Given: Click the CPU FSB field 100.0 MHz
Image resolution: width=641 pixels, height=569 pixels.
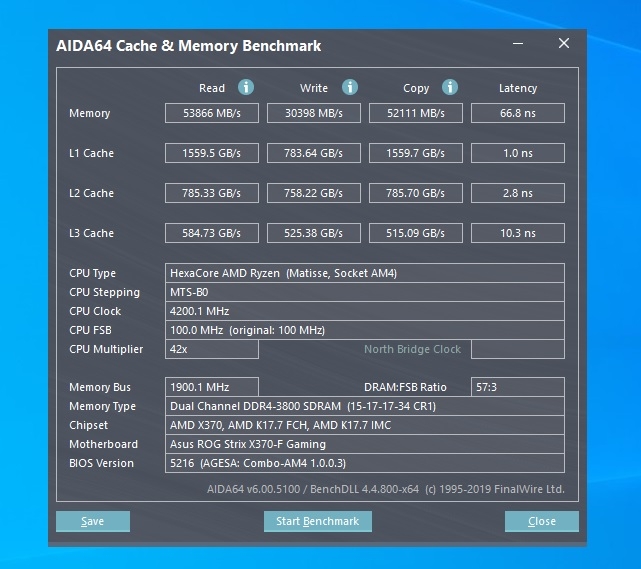Looking at the screenshot, I should tap(365, 330).
